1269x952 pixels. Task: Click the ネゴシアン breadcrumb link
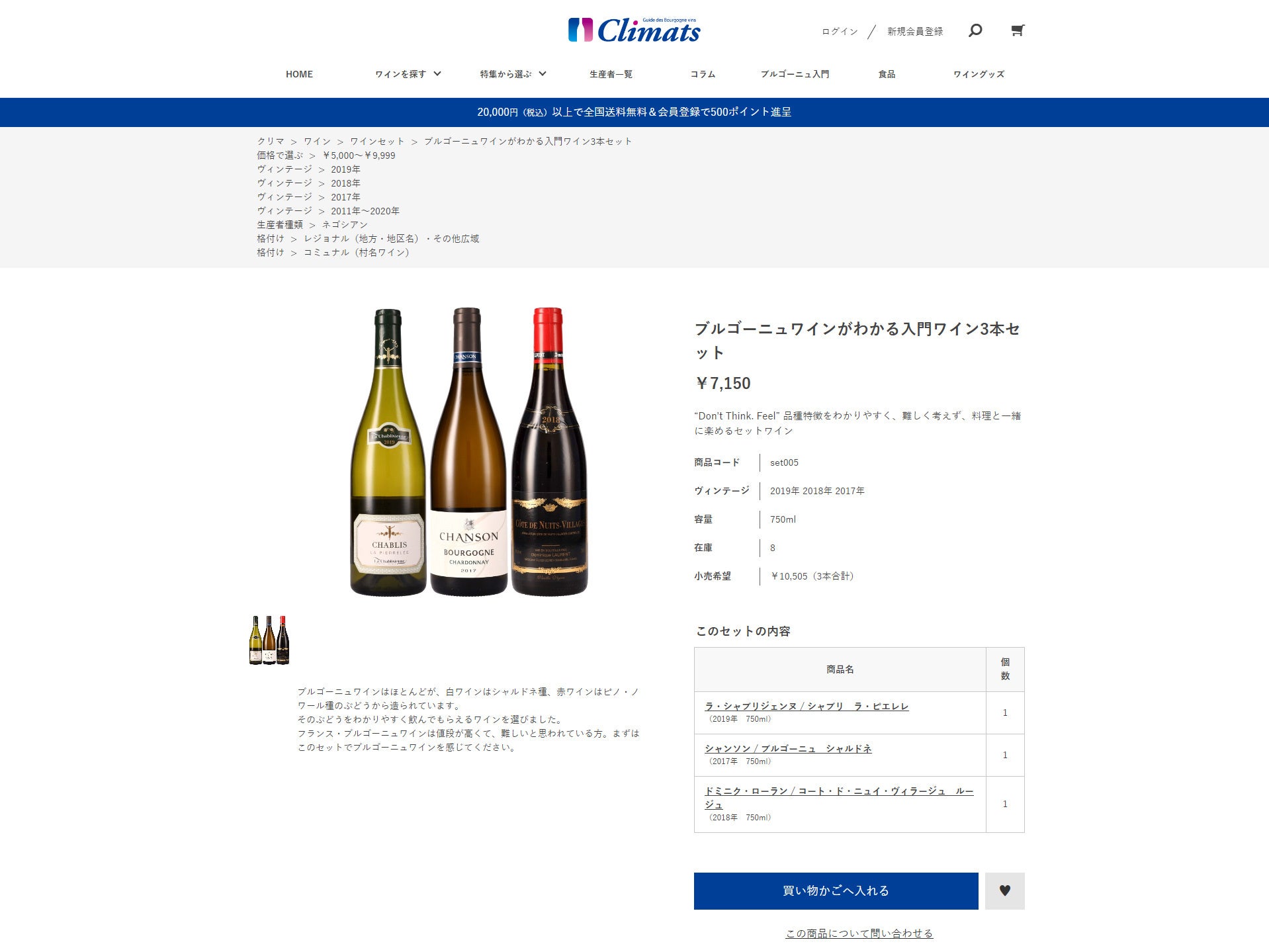coord(345,224)
